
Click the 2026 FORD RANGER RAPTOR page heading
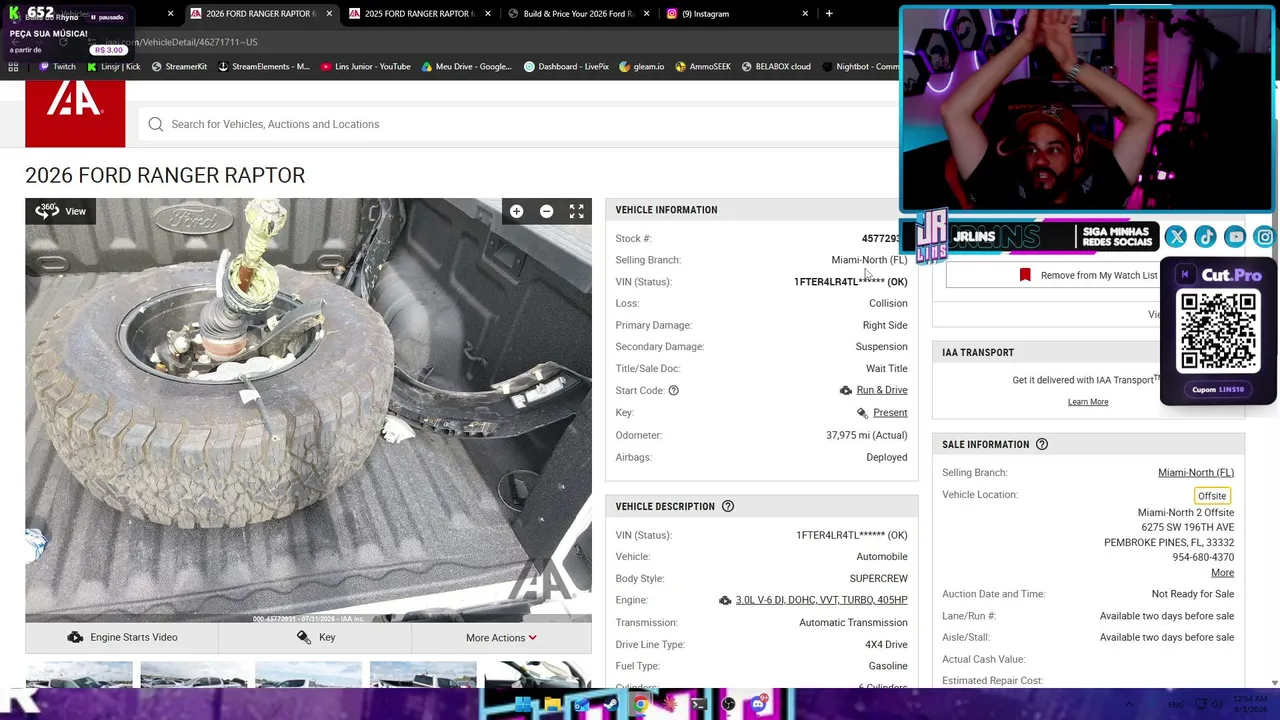coord(165,175)
